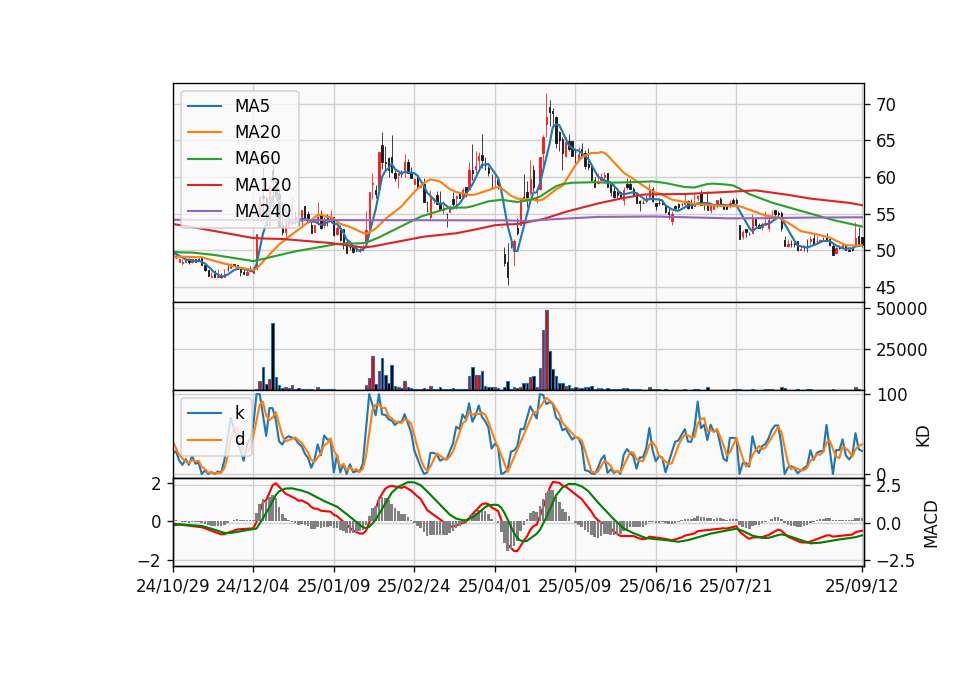The image size is (960, 690).
Task: Click the MACD left axis tick −2
Action: tap(149, 561)
